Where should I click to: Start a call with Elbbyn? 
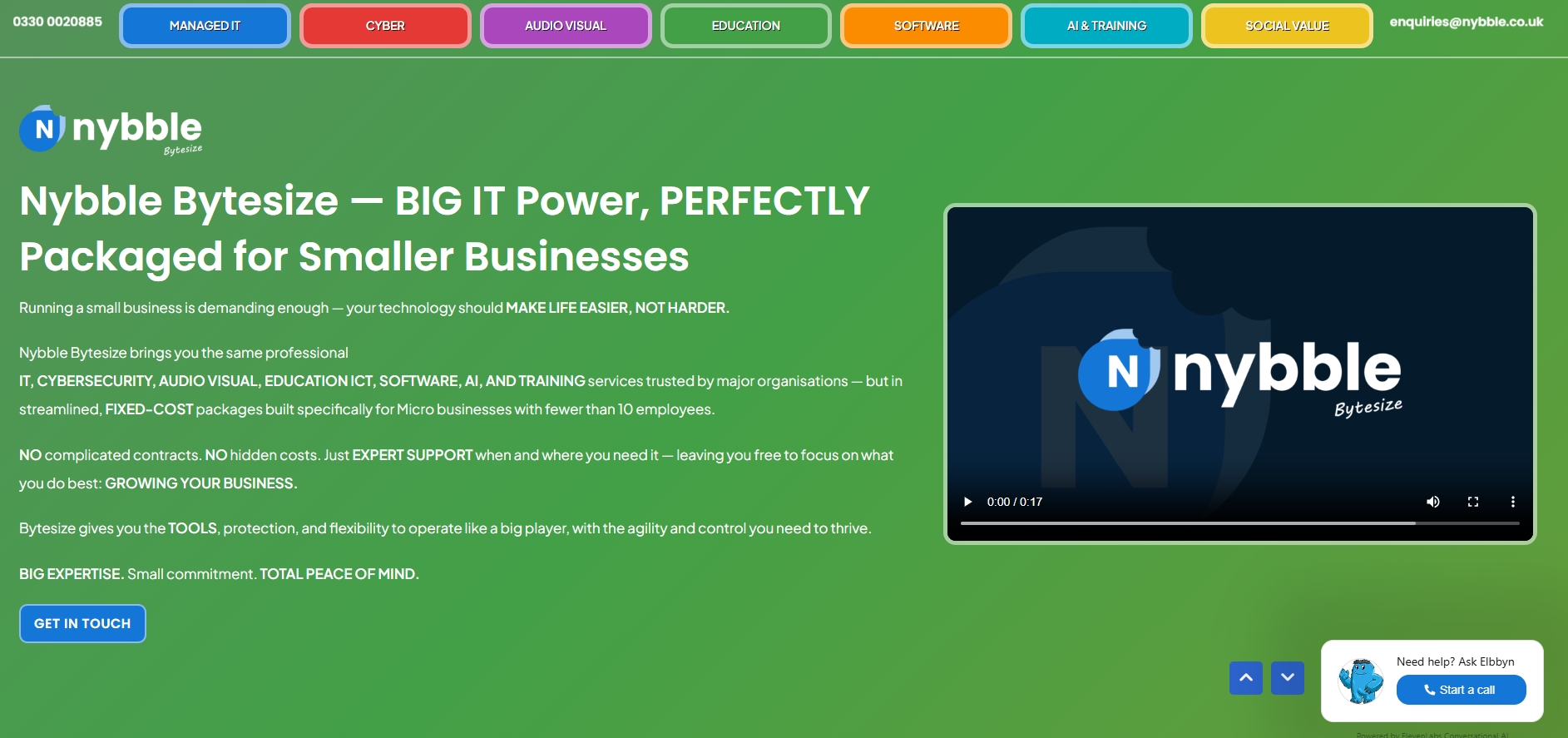(1461, 690)
